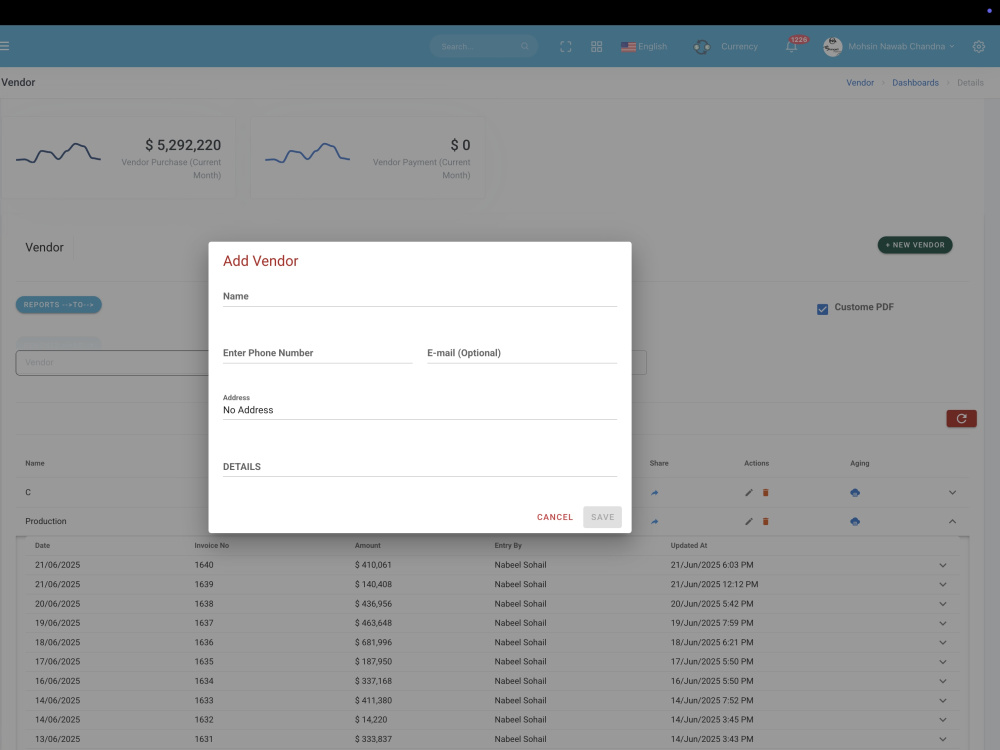The width and height of the screenshot is (1000, 750).
Task: Delete the Production vendor
Action: tap(765, 522)
